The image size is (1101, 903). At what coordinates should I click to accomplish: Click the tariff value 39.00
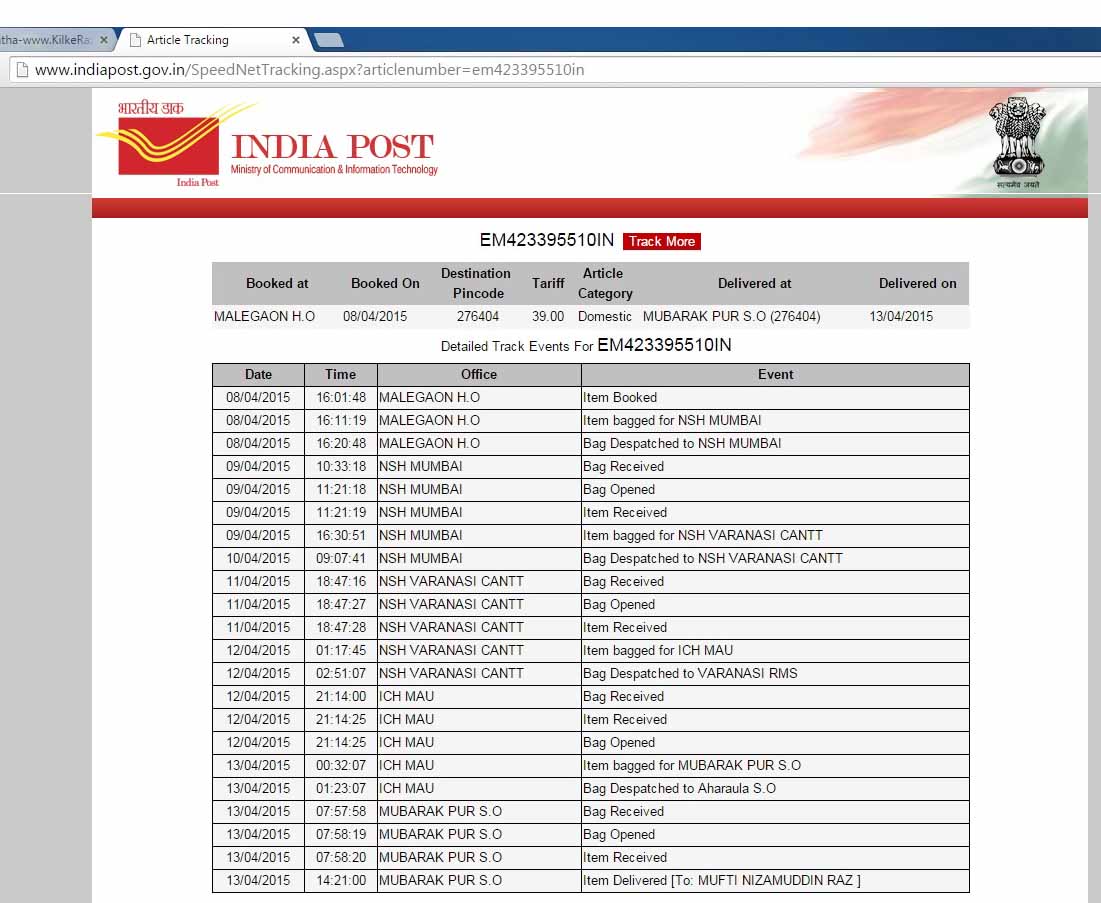coord(548,316)
